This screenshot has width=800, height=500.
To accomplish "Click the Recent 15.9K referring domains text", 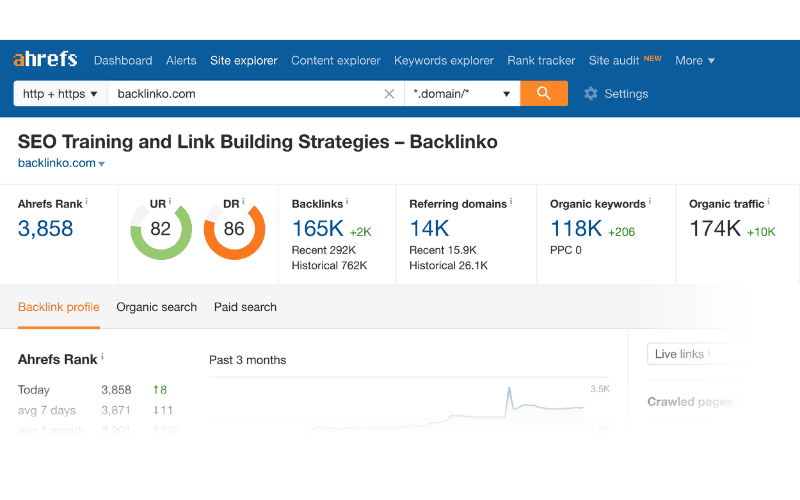I will pos(443,250).
